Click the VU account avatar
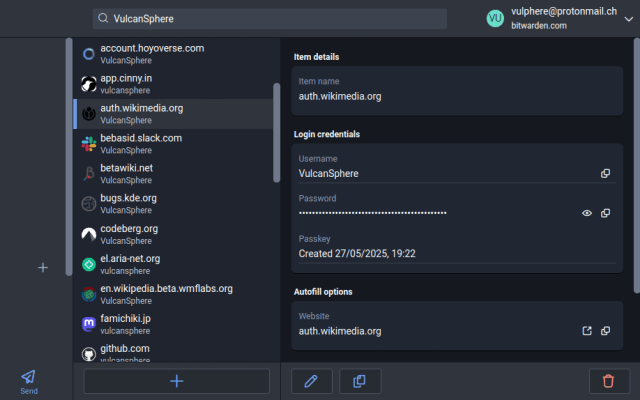Screen dimensions: 640x400 click(495, 18)
